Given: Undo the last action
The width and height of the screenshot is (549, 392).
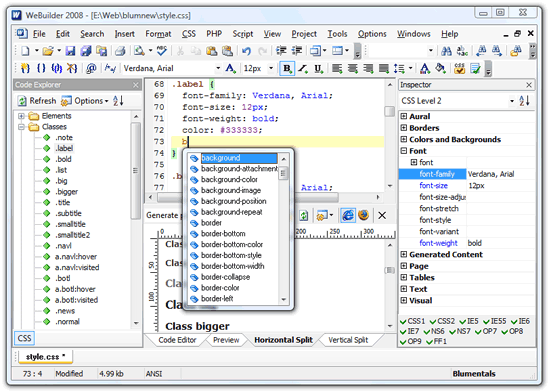Looking at the screenshot, I should click(x=246, y=51).
